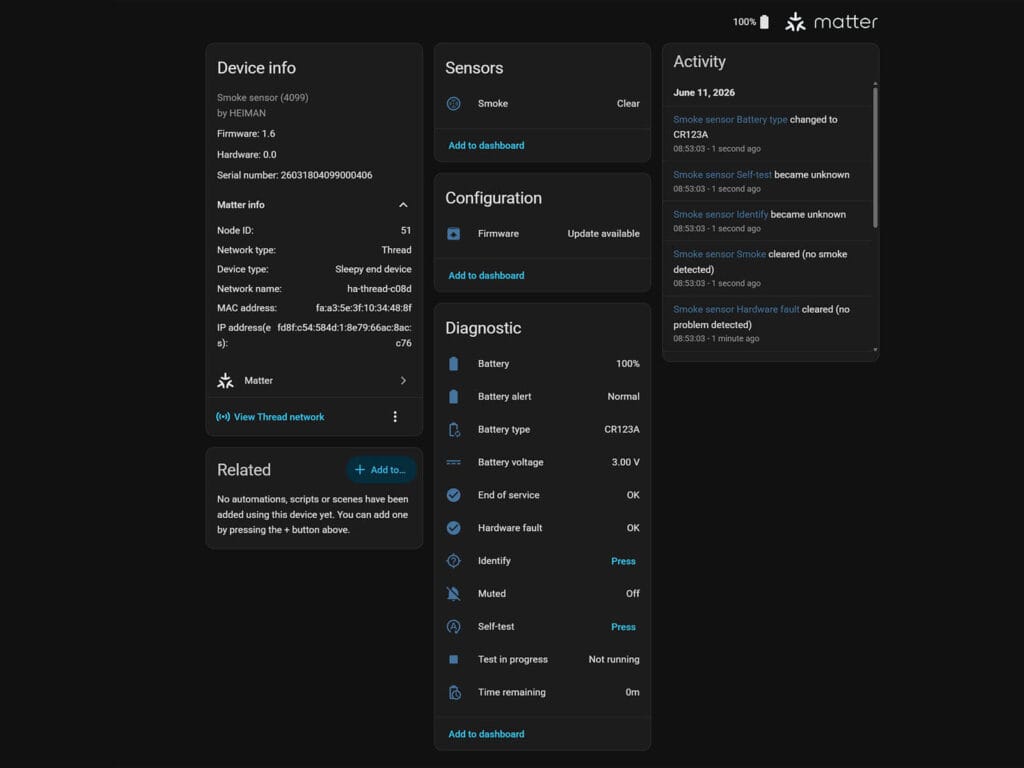Click the June 11, 2026 date header
Viewport: 1024px width, 768px height.
pos(704,93)
